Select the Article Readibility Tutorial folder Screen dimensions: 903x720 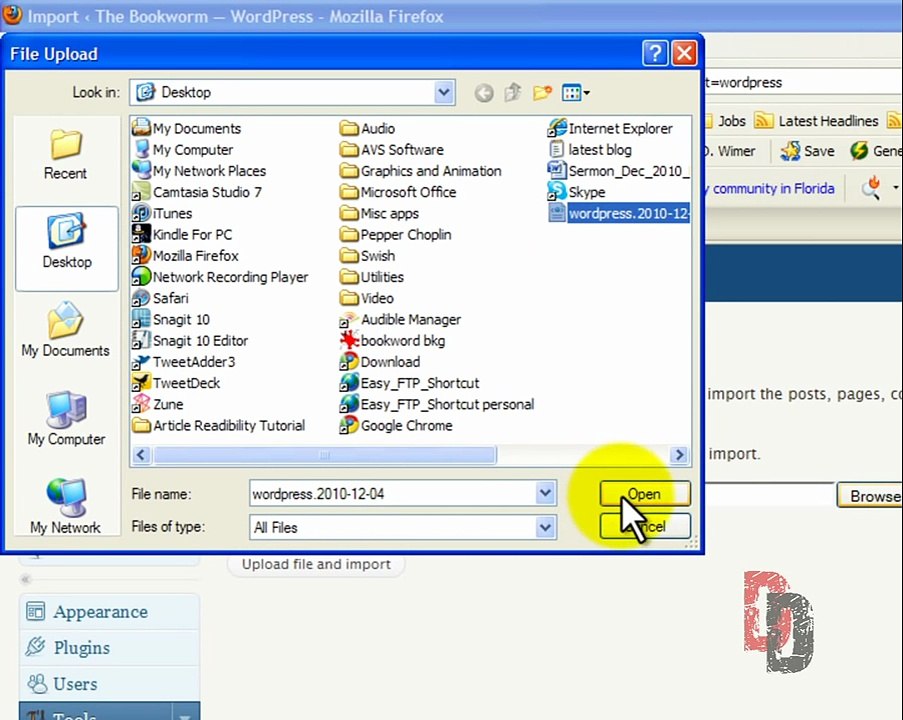pyautogui.click(x=219, y=426)
